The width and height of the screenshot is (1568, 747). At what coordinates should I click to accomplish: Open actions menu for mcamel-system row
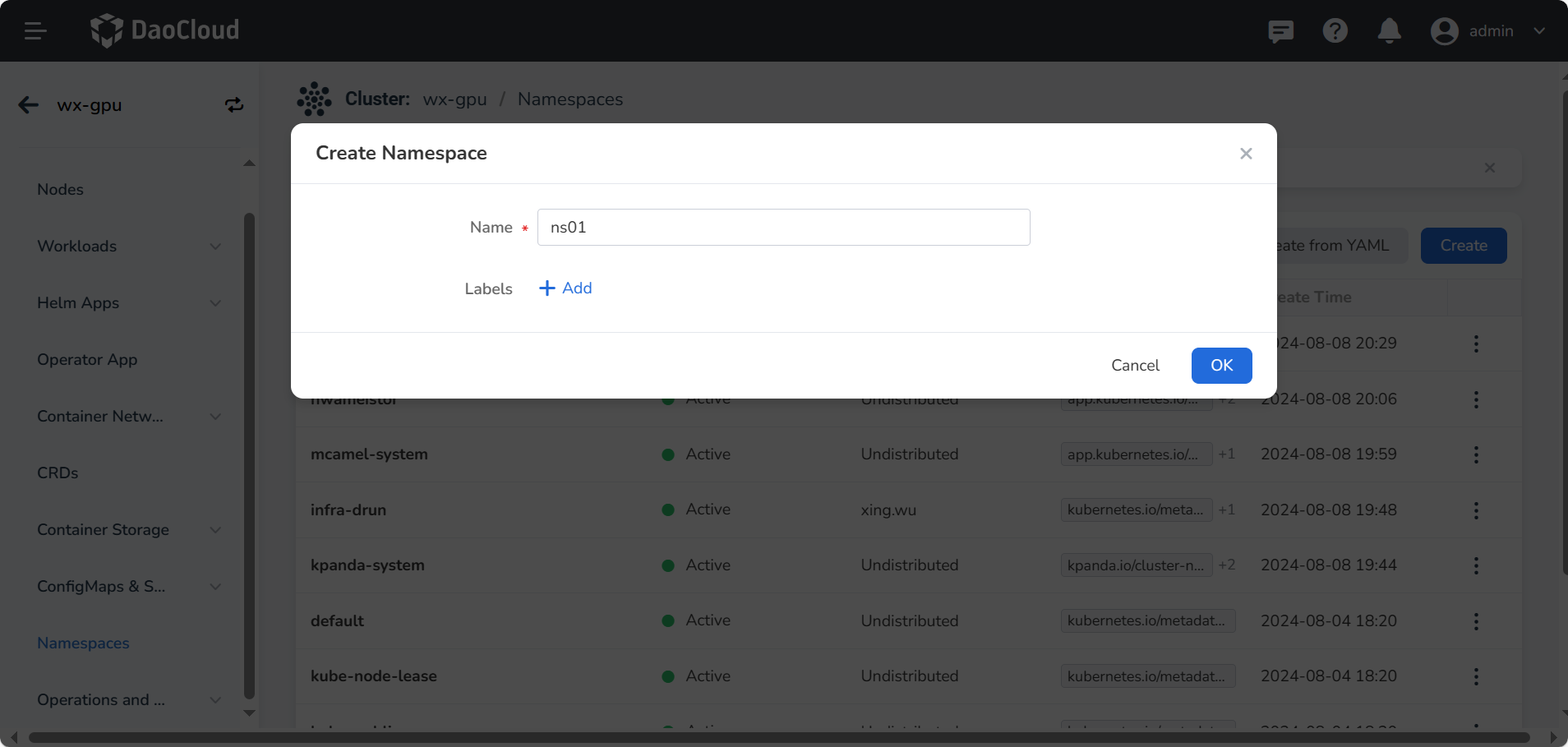pos(1476,455)
